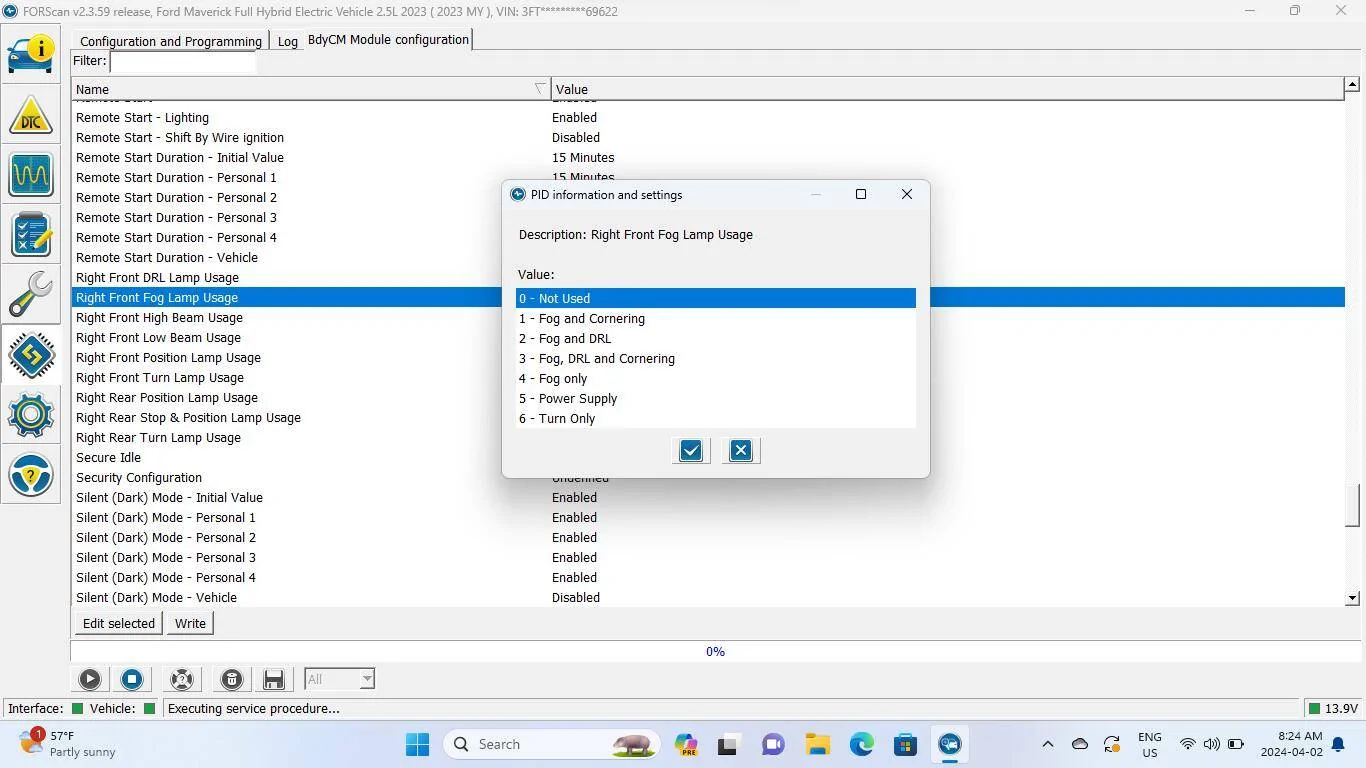Click the lifebuoy icon in bottom toolbar
Viewport: 1366px width, 768px height.
click(x=182, y=679)
